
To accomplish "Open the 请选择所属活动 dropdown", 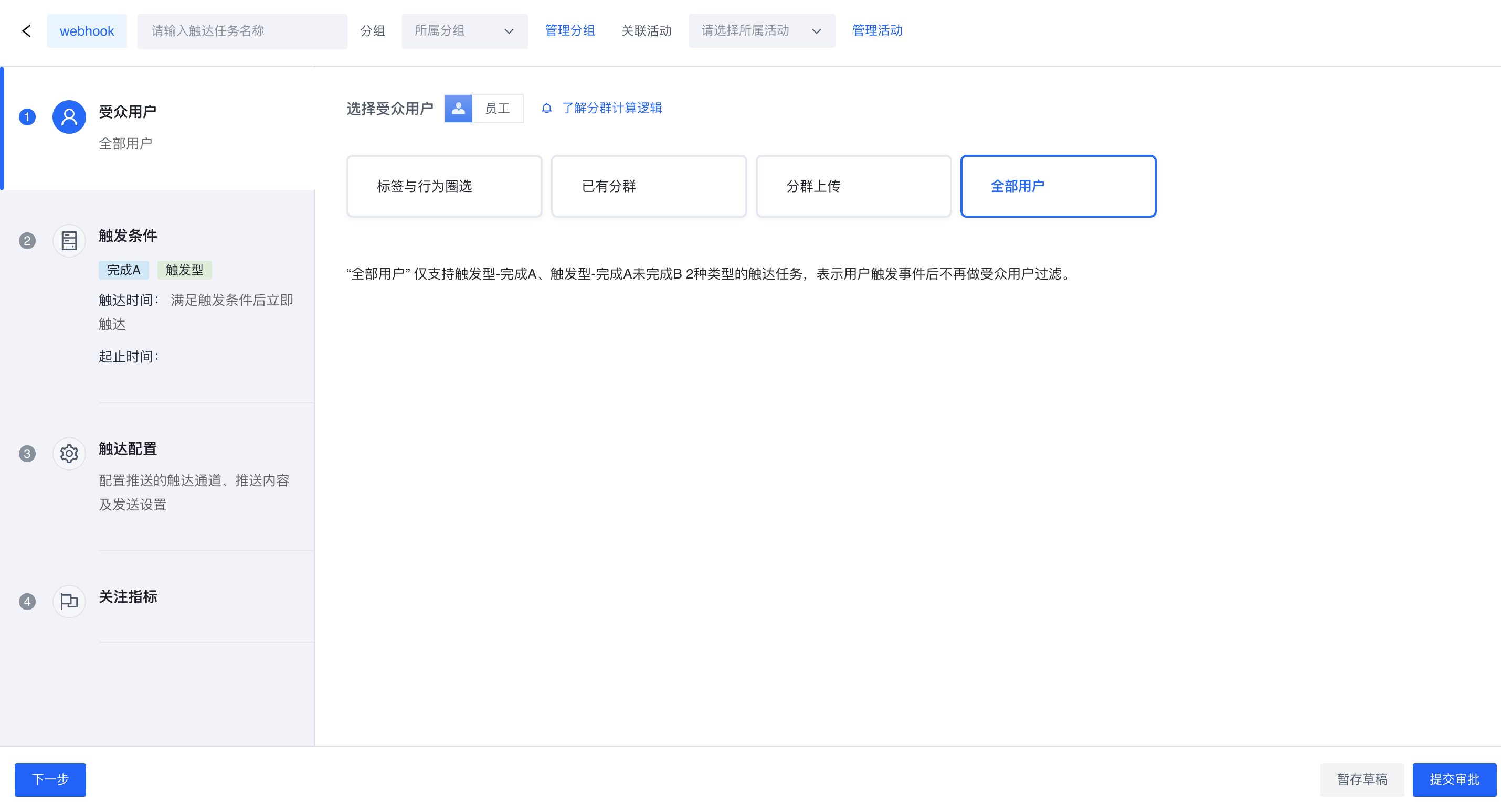I will pos(761,31).
